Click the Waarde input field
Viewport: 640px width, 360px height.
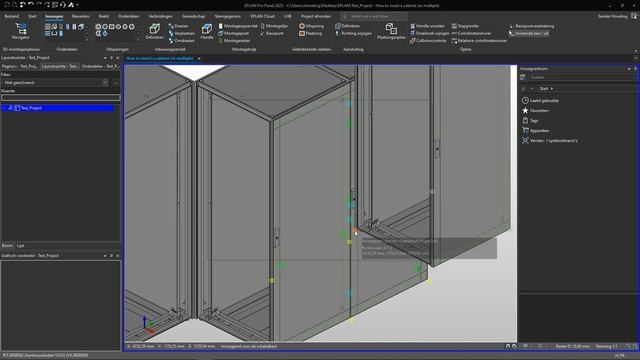61,98
